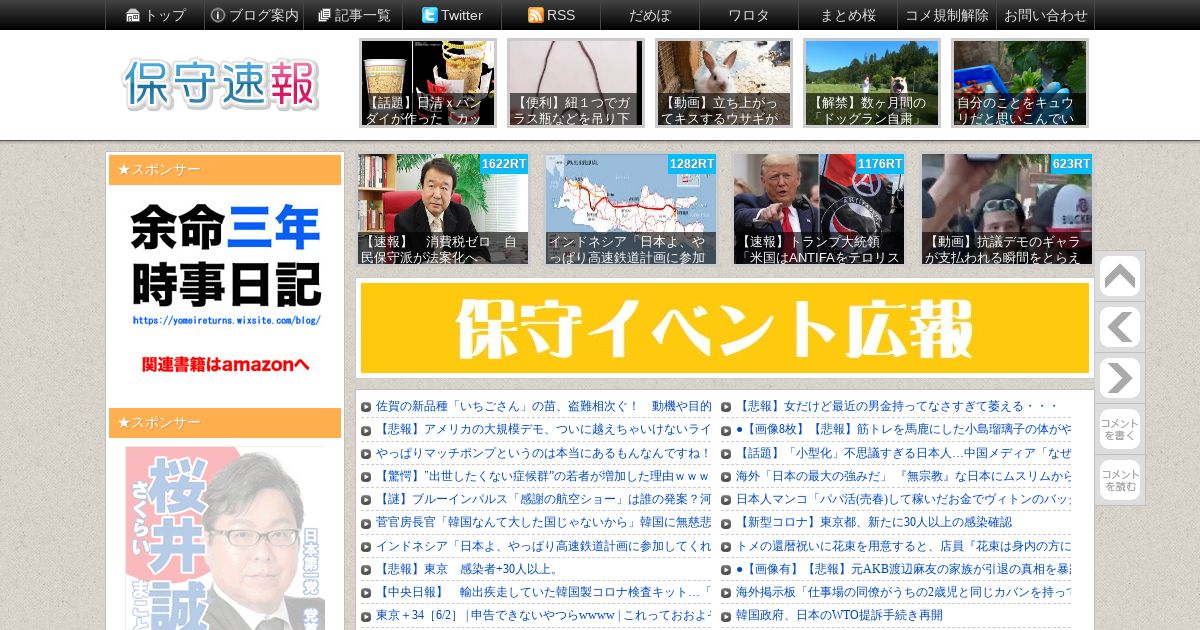Open コメ規制解除 in navigation bar
Viewport: 1200px width, 630px height.
947,15
